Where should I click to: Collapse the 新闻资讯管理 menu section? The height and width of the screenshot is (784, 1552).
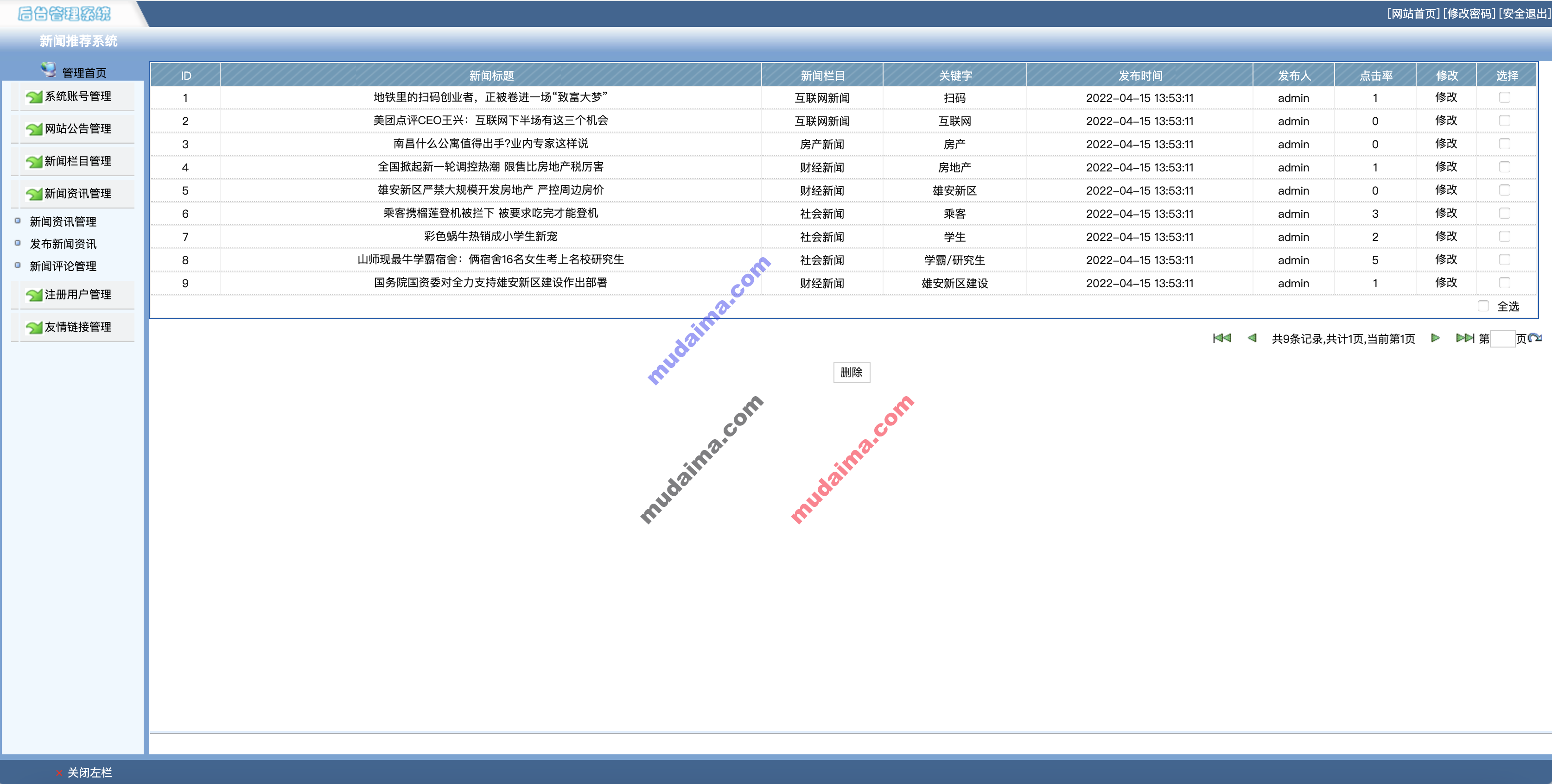[x=78, y=194]
